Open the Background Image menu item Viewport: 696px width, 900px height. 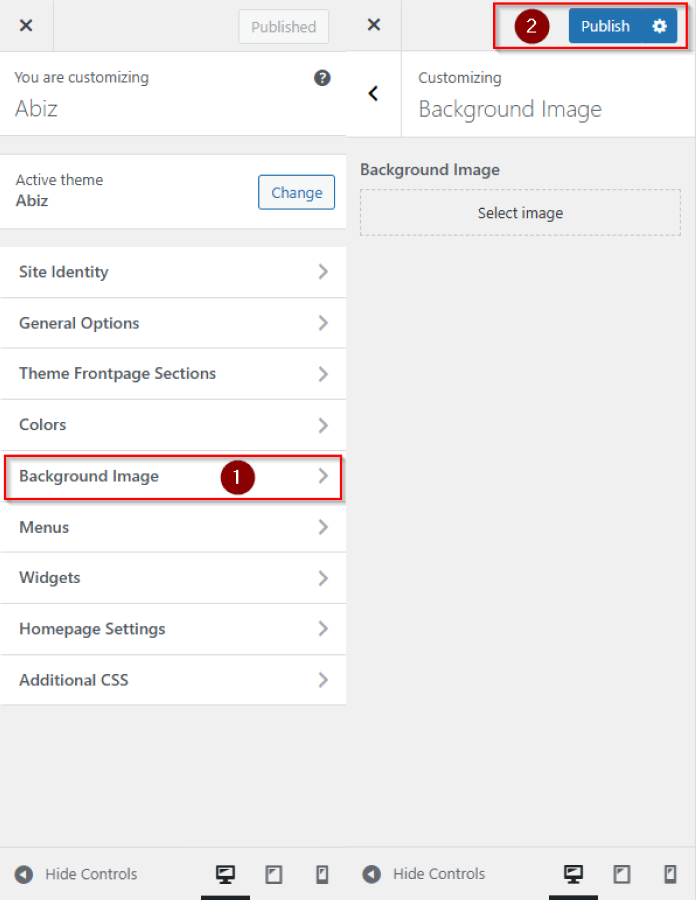tap(173, 477)
